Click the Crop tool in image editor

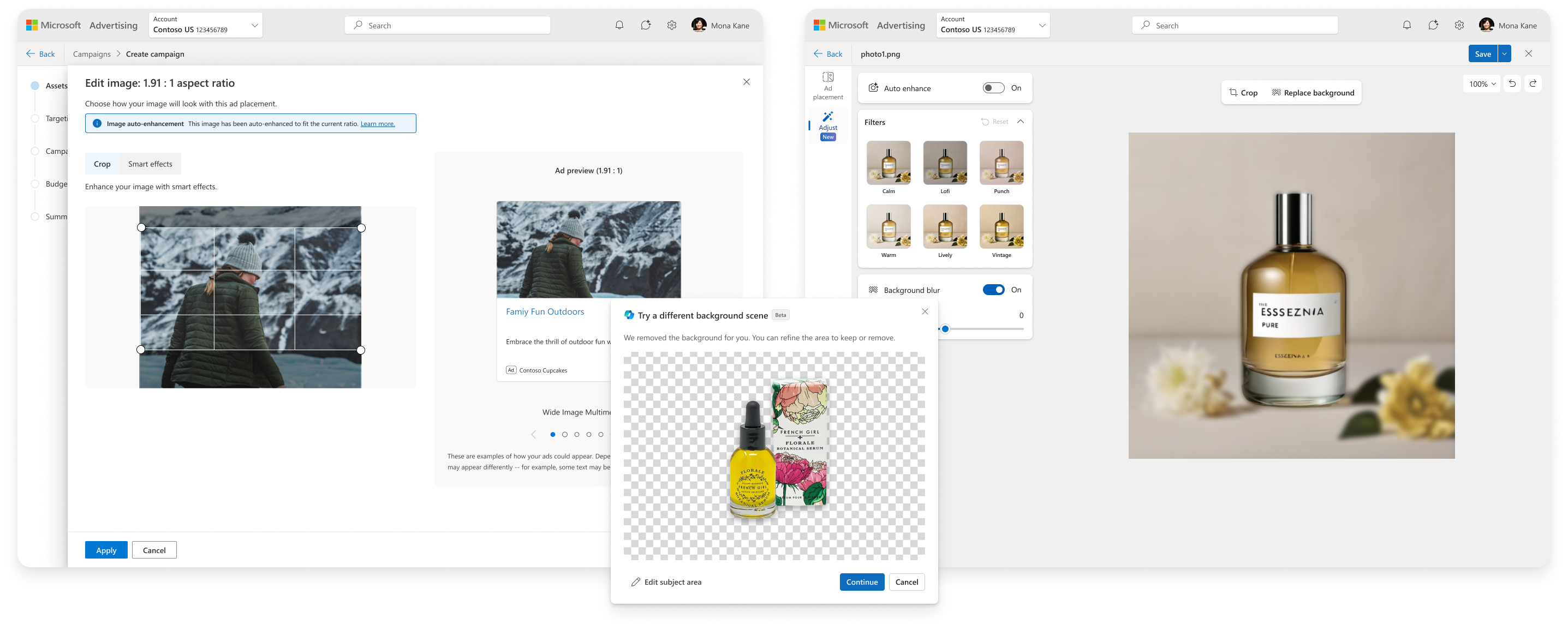click(x=1243, y=93)
